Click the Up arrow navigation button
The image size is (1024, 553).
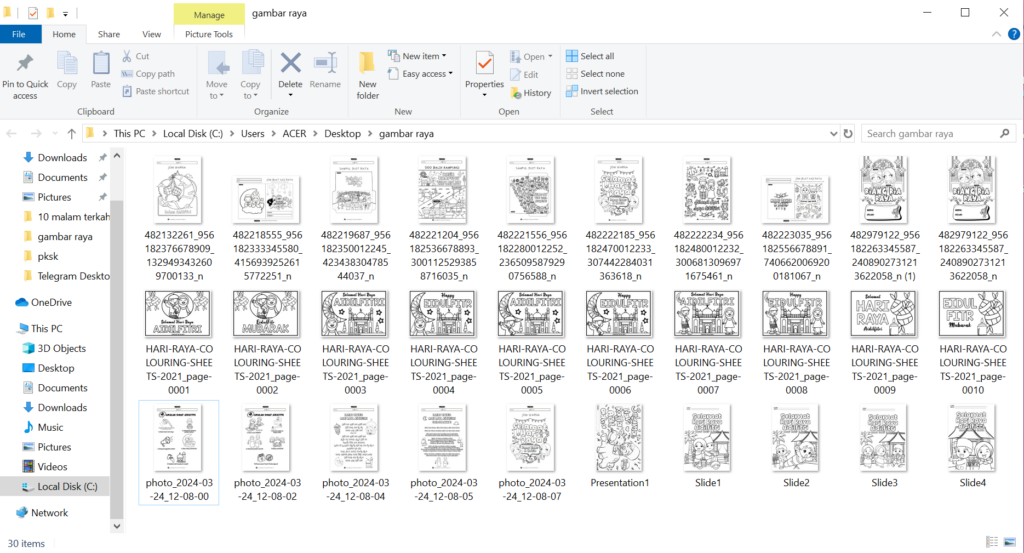[x=71, y=133]
